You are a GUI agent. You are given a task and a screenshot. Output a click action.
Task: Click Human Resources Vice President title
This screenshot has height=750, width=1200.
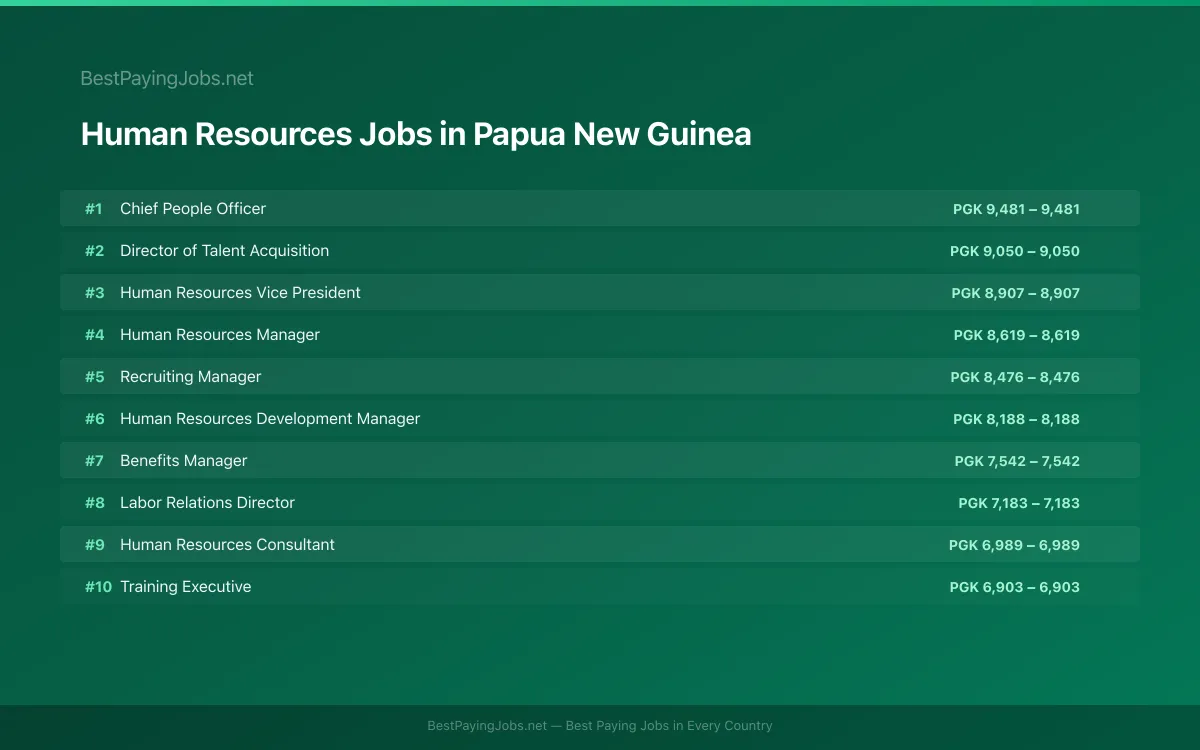pos(240,293)
